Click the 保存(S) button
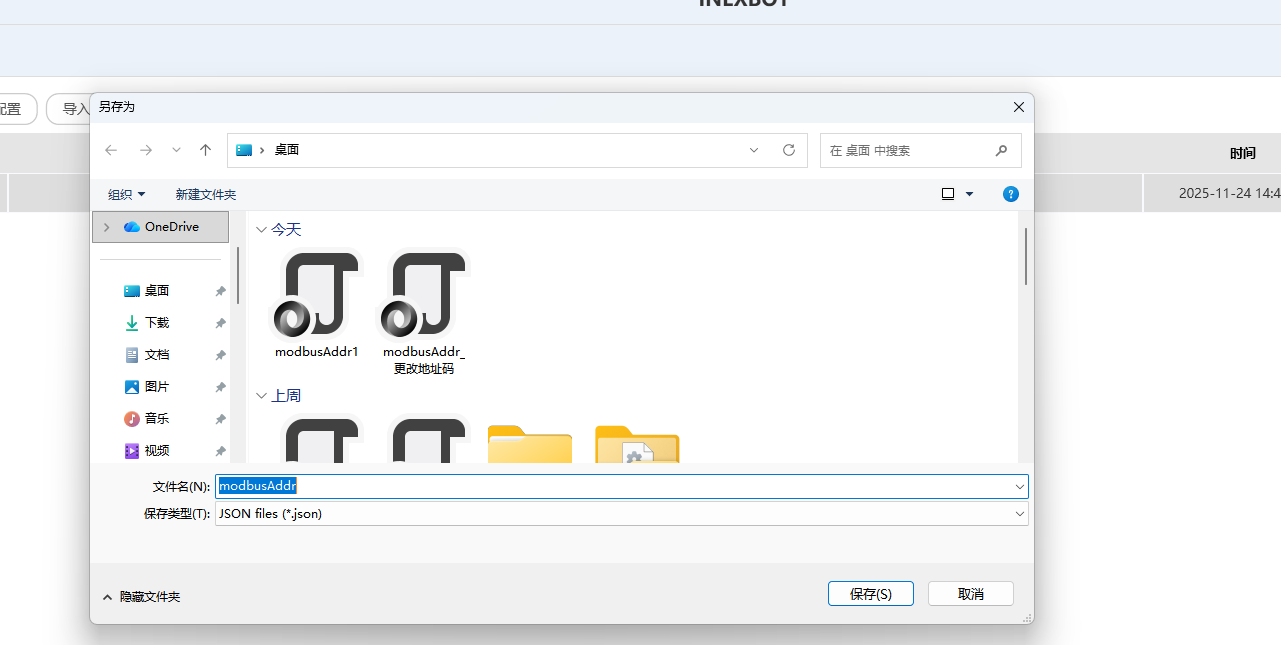This screenshot has width=1281, height=645. click(870, 594)
